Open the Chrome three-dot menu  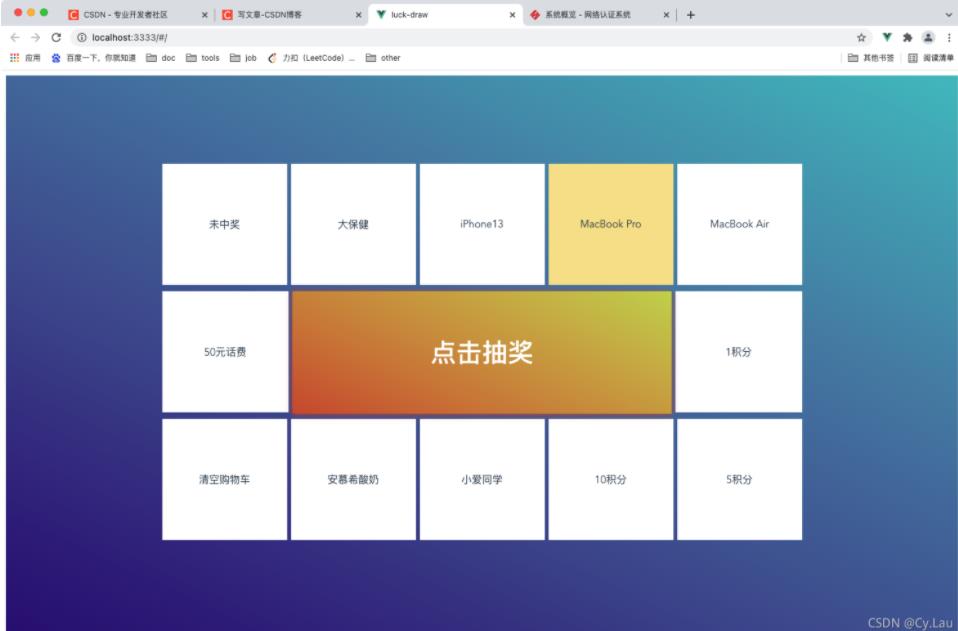click(x=948, y=37)
